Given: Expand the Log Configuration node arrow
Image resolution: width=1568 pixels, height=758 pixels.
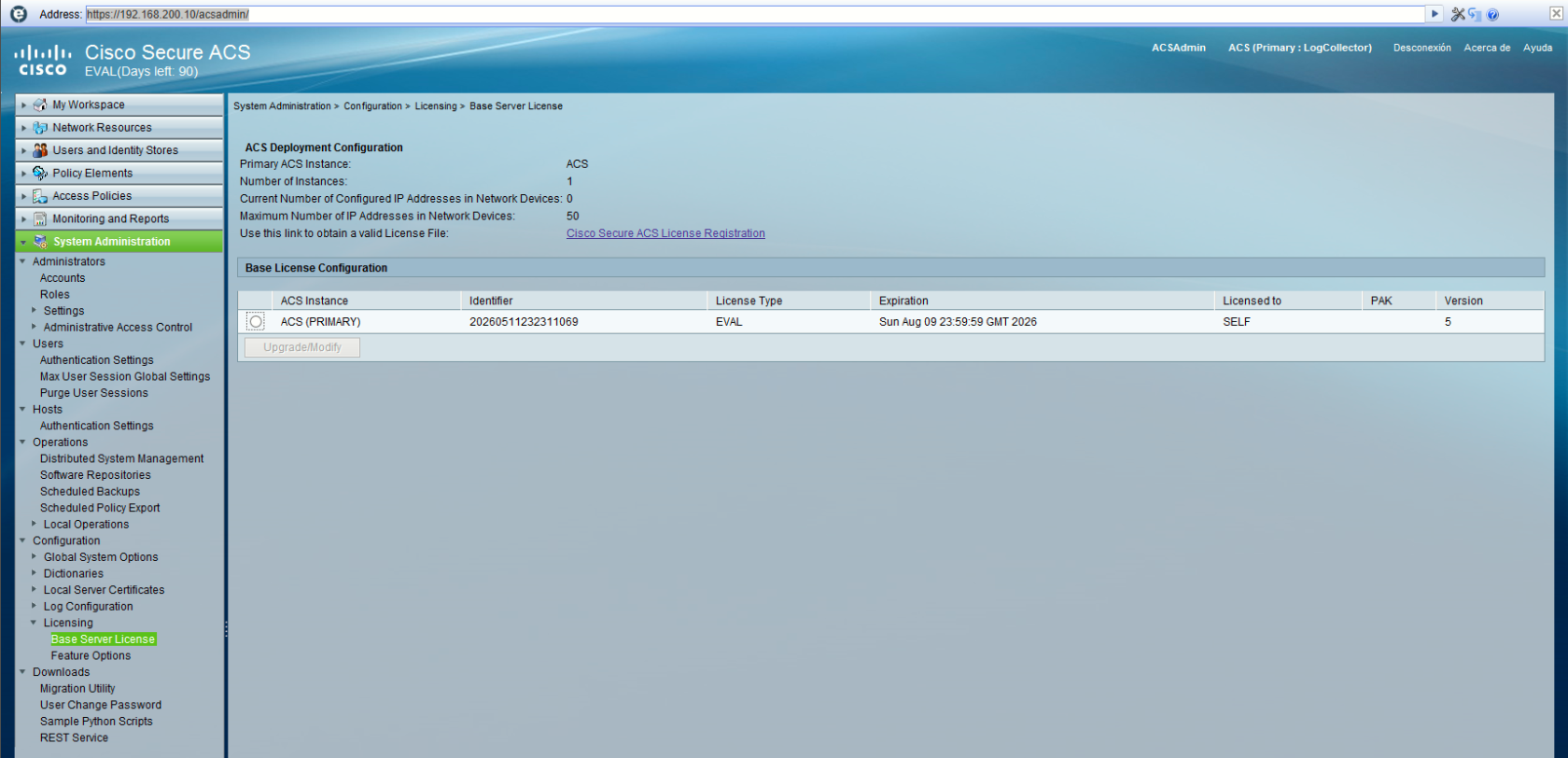Looking at the screenshot, I should (x=35, y=606).
